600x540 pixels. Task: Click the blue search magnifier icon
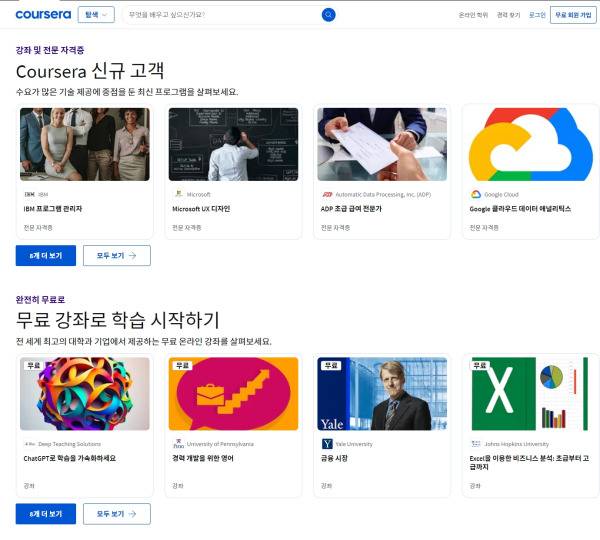[x=328, y=15]
